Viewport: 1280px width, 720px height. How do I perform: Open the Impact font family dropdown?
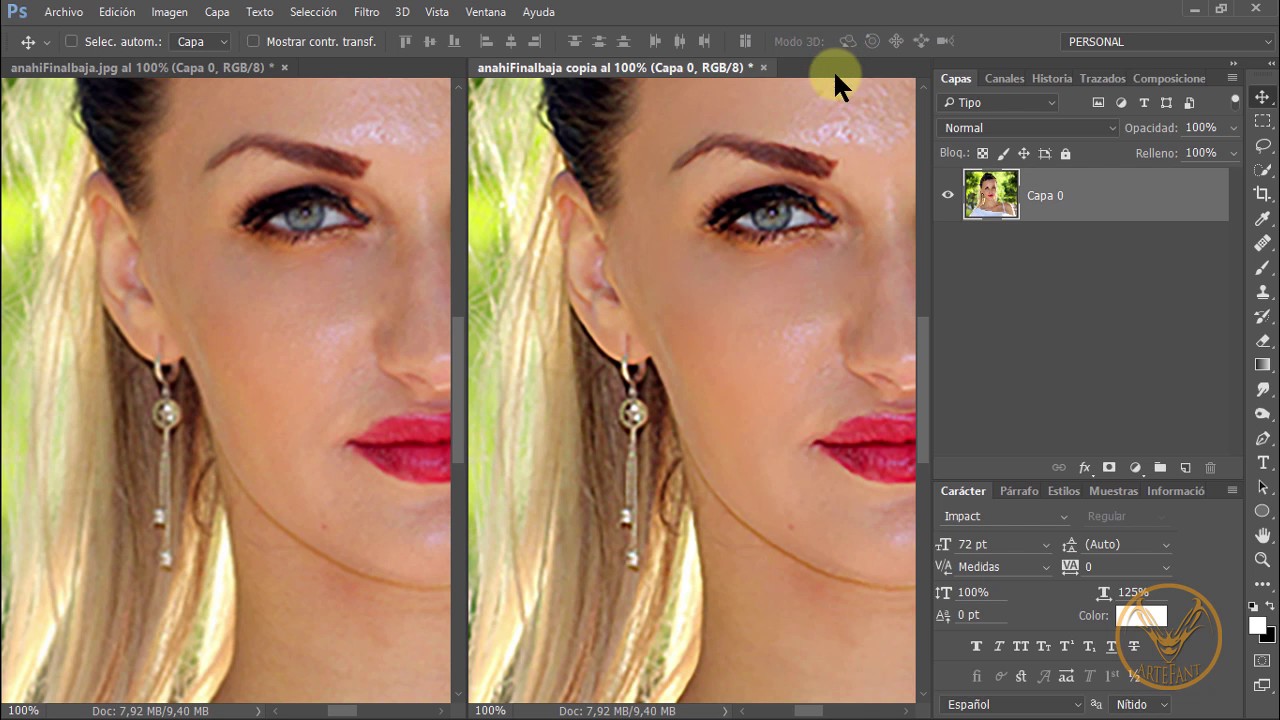coord(1005,516)
